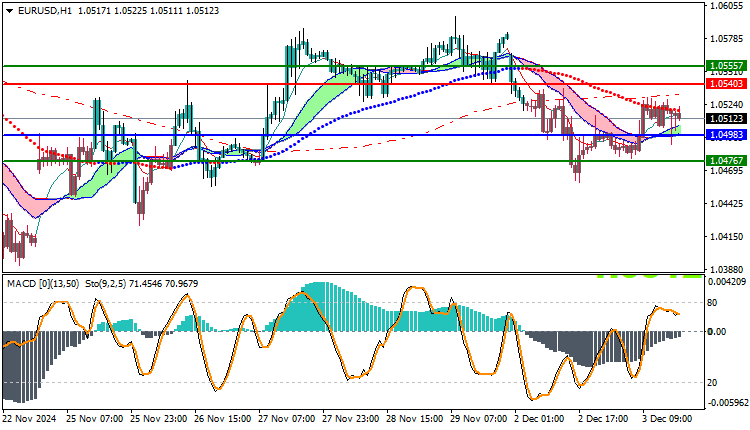Select the 1.04425 price scale value

click(727, 204)
